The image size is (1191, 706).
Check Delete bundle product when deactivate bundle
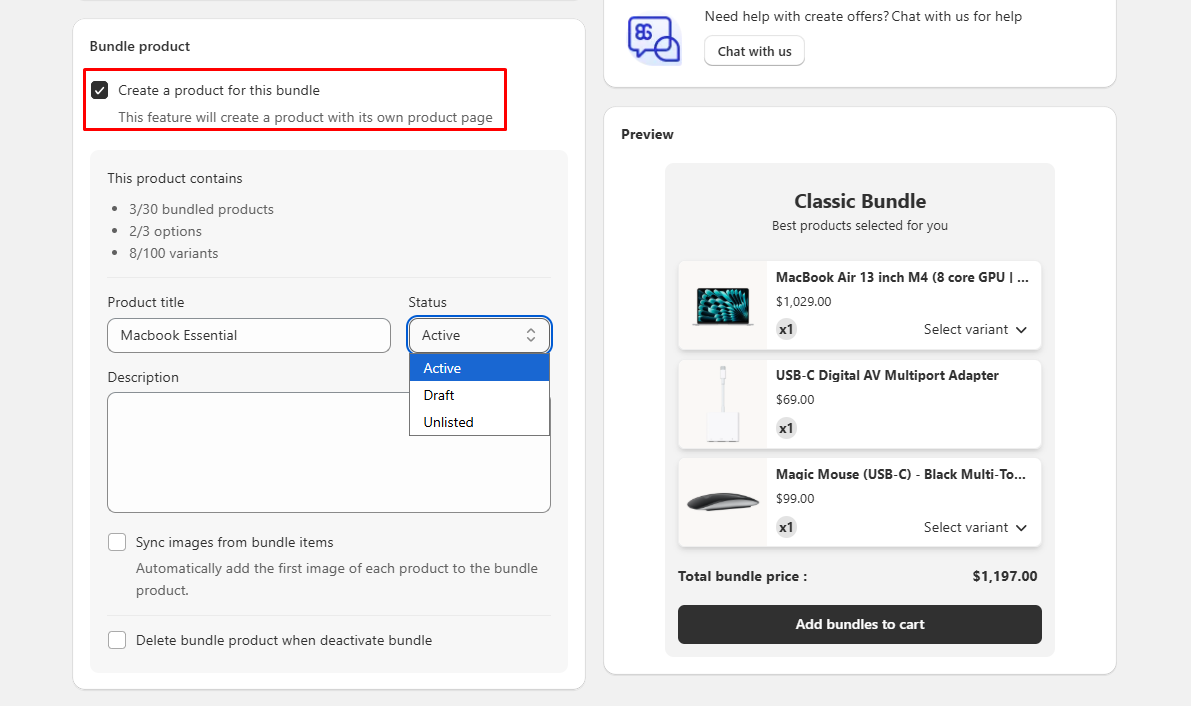pos(117,640)
